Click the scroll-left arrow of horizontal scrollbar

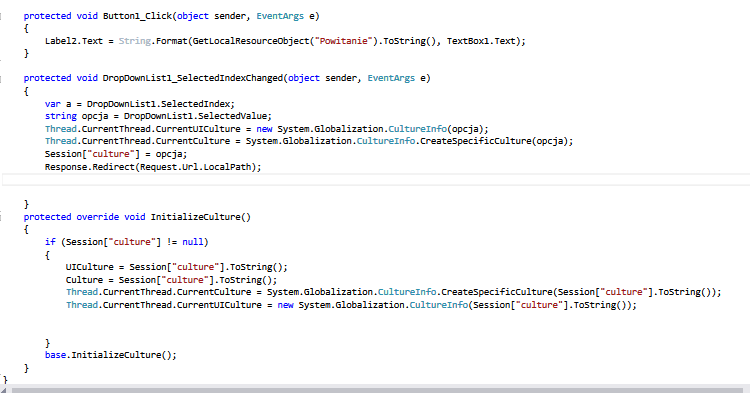(4, 390)
